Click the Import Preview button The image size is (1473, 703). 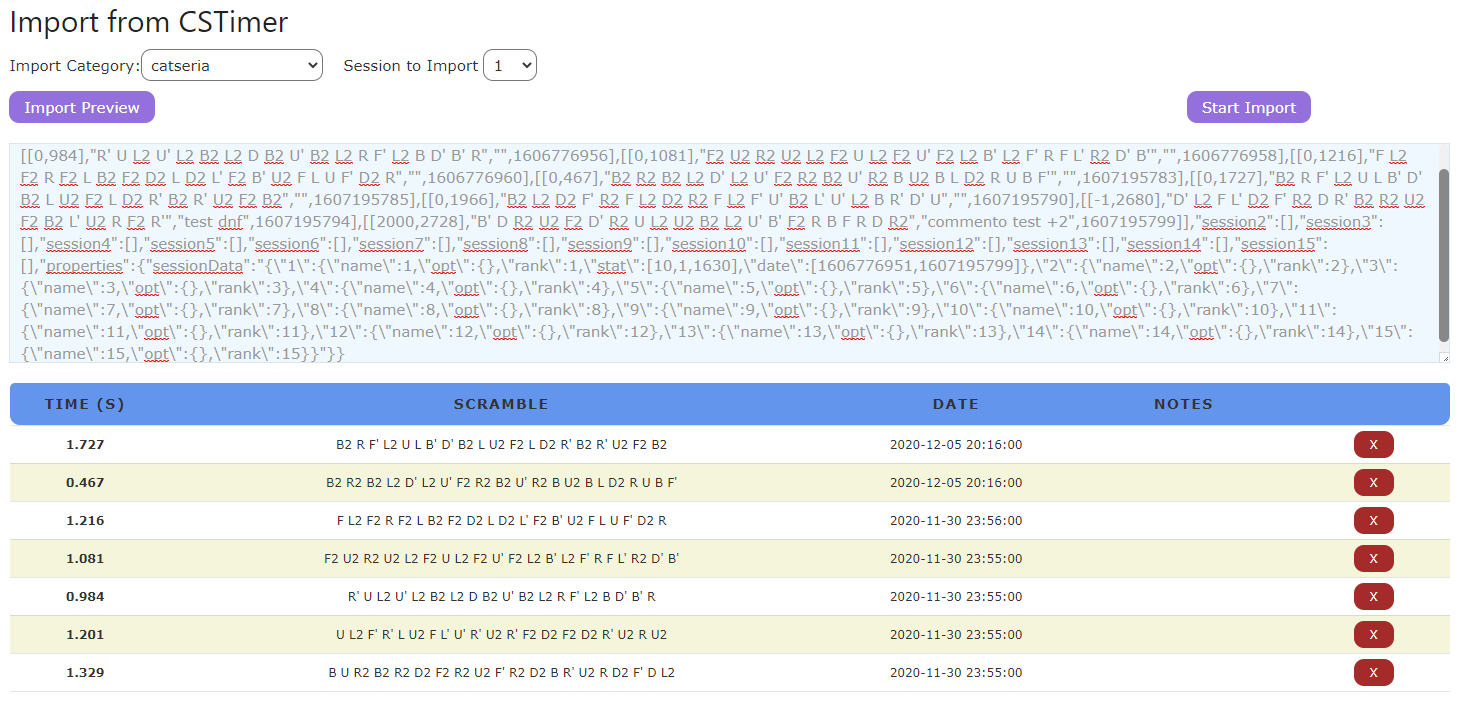pyautogui.click(x=82, y=107)
